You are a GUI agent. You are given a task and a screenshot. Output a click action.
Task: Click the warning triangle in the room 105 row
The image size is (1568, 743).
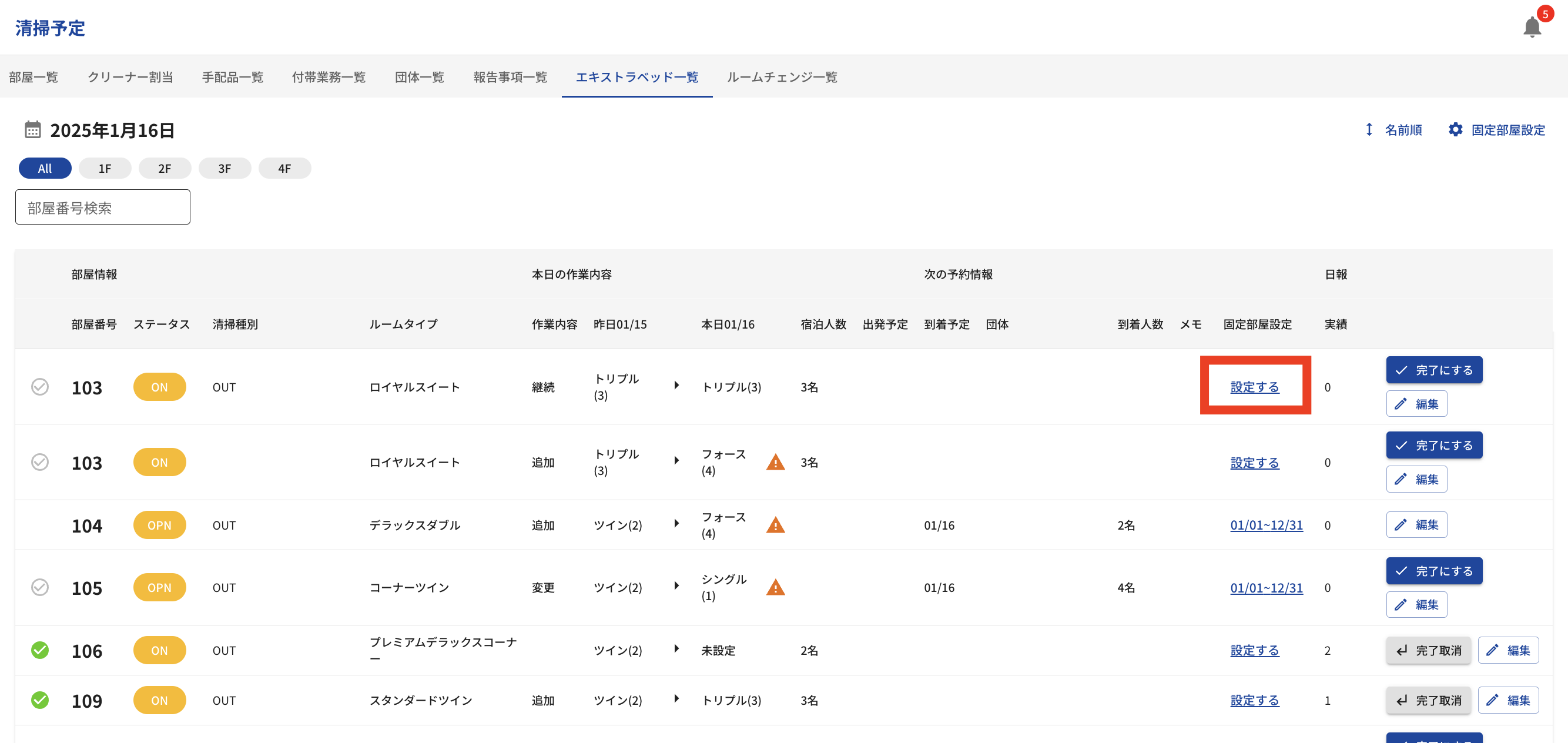click(775, 588)
